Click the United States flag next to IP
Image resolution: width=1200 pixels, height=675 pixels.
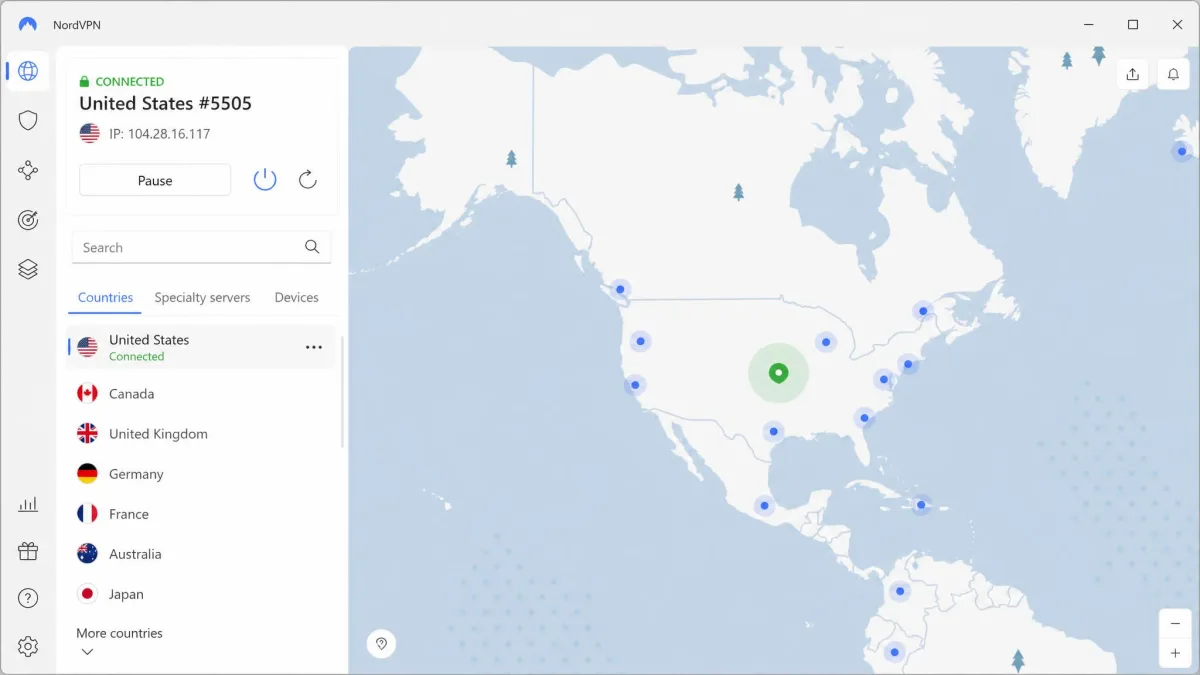(x=90, y=133)
